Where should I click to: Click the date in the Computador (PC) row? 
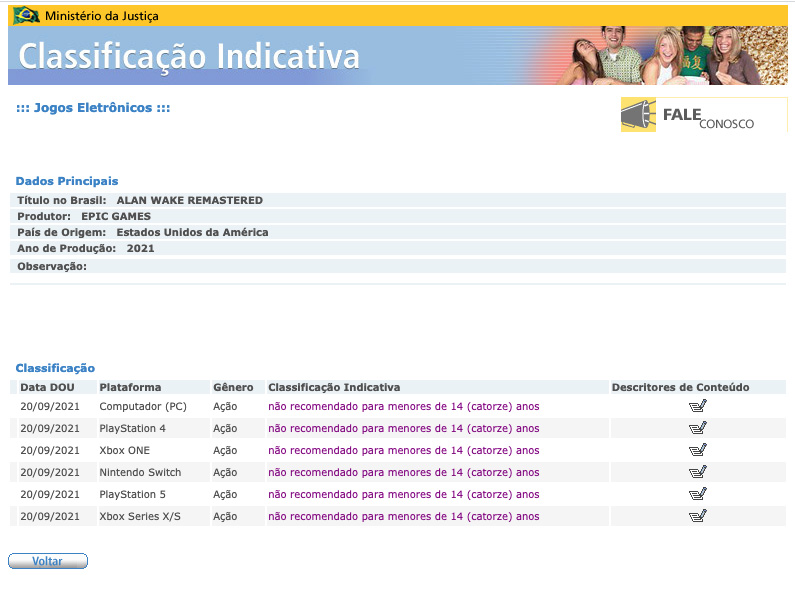coord(50,406)
